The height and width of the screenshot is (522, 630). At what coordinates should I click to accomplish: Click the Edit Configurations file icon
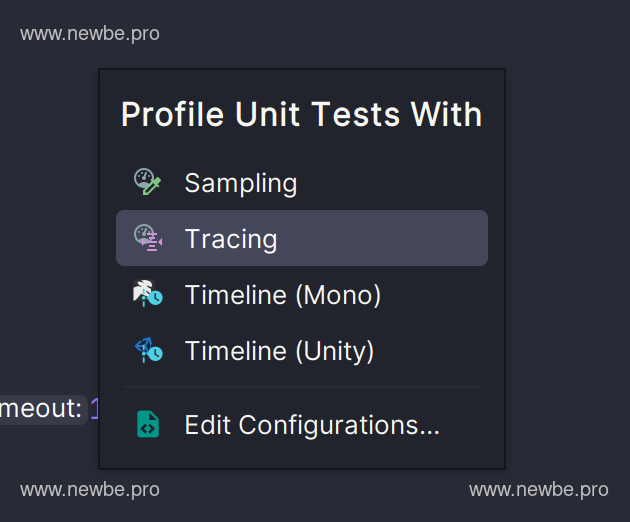[148, 424]
